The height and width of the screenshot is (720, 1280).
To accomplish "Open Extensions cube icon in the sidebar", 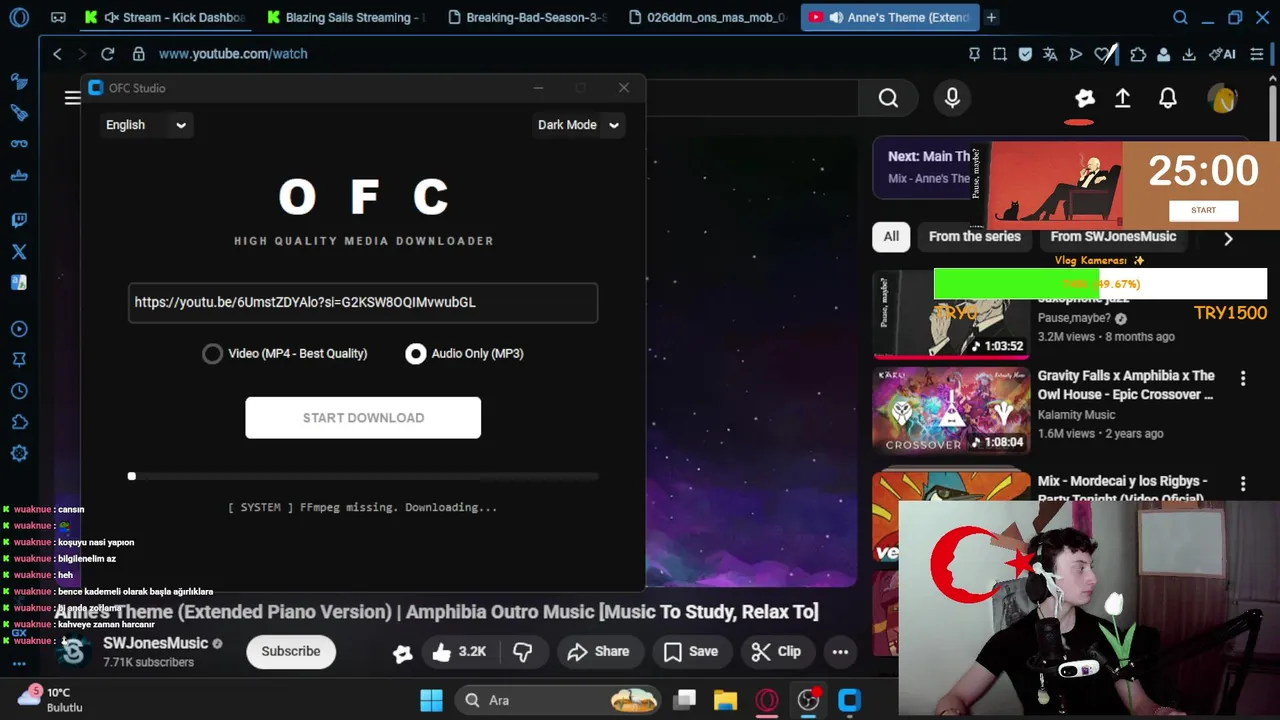I will (19, 422).
